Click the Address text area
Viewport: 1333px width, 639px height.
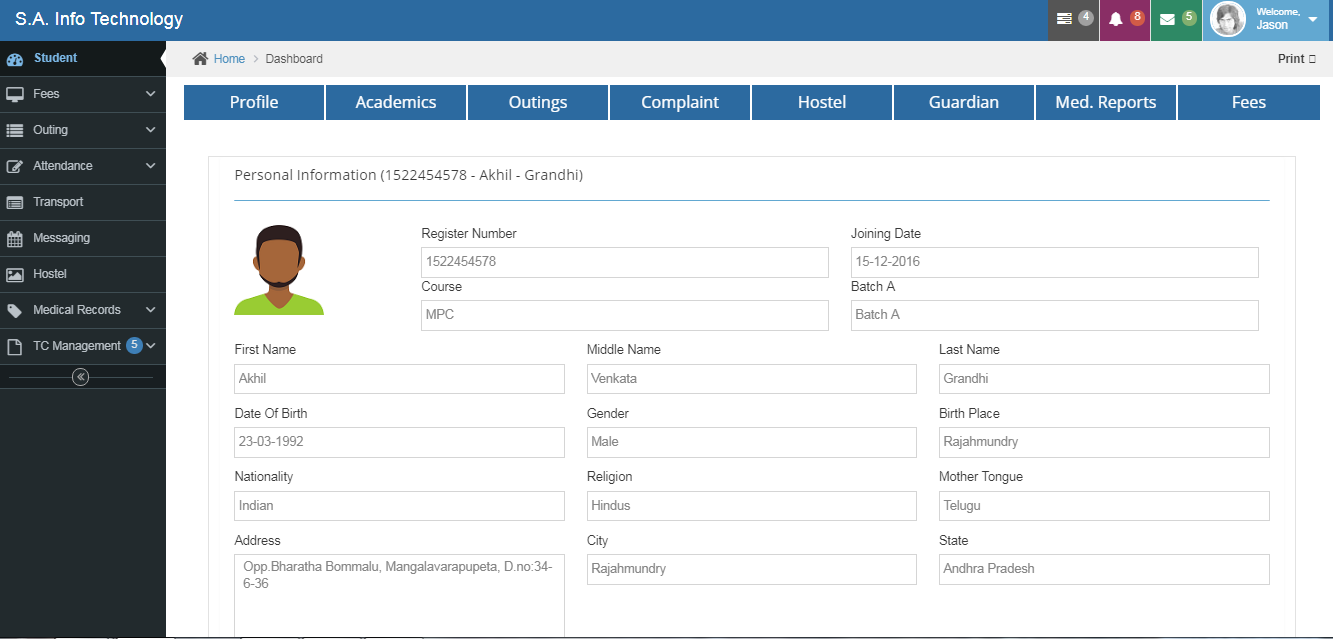pyautogui.click(x=400, y=596)
